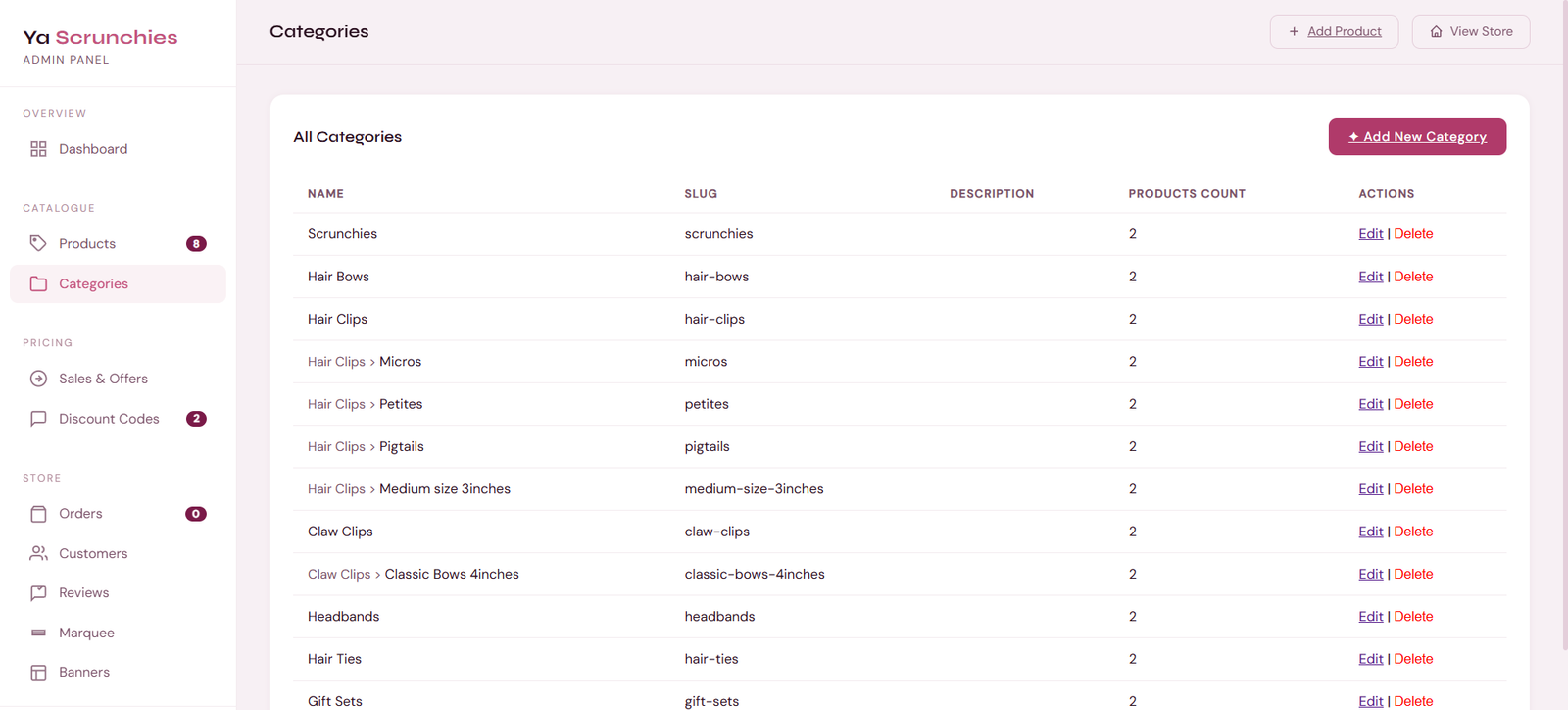Delete the claw-clips slug row

(x=1413, y=532)
